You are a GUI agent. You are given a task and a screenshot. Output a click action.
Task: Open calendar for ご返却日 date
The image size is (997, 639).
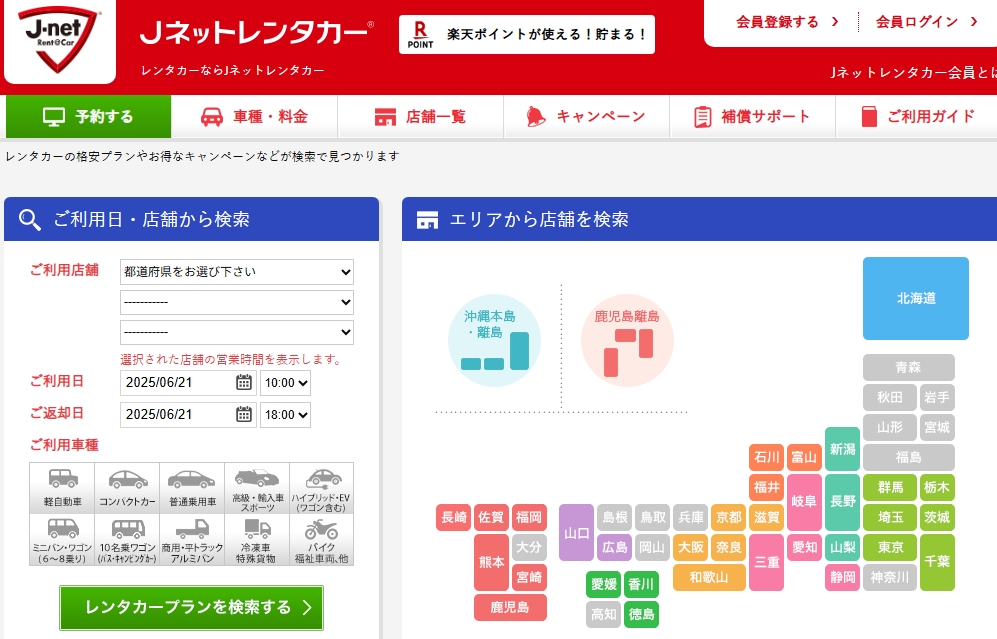(x=244, y=414)
